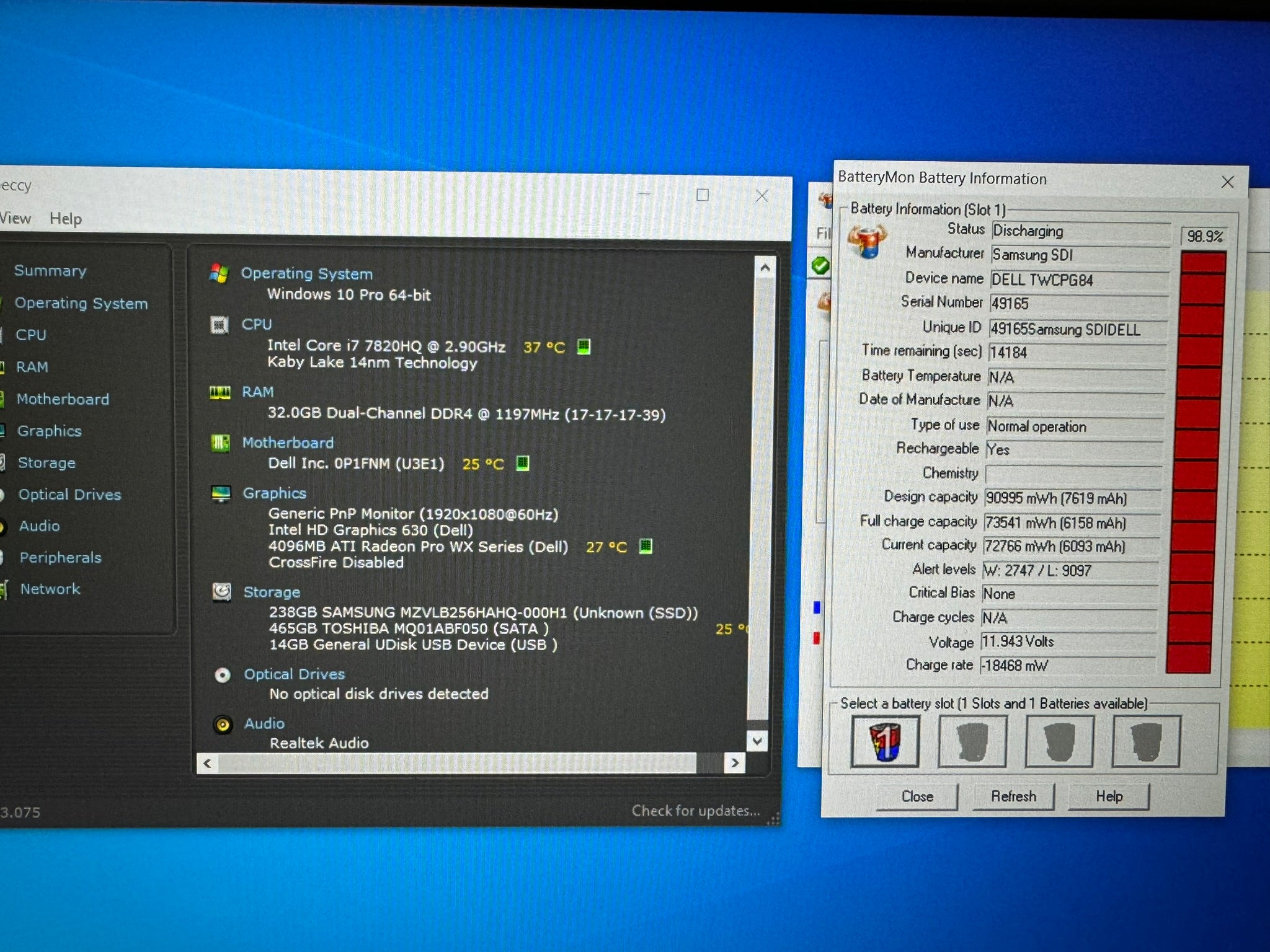This screenshot has height=952, width=1270.
Task: Select Motherboard in Speccy sidebar
Action: coord(63,399)
